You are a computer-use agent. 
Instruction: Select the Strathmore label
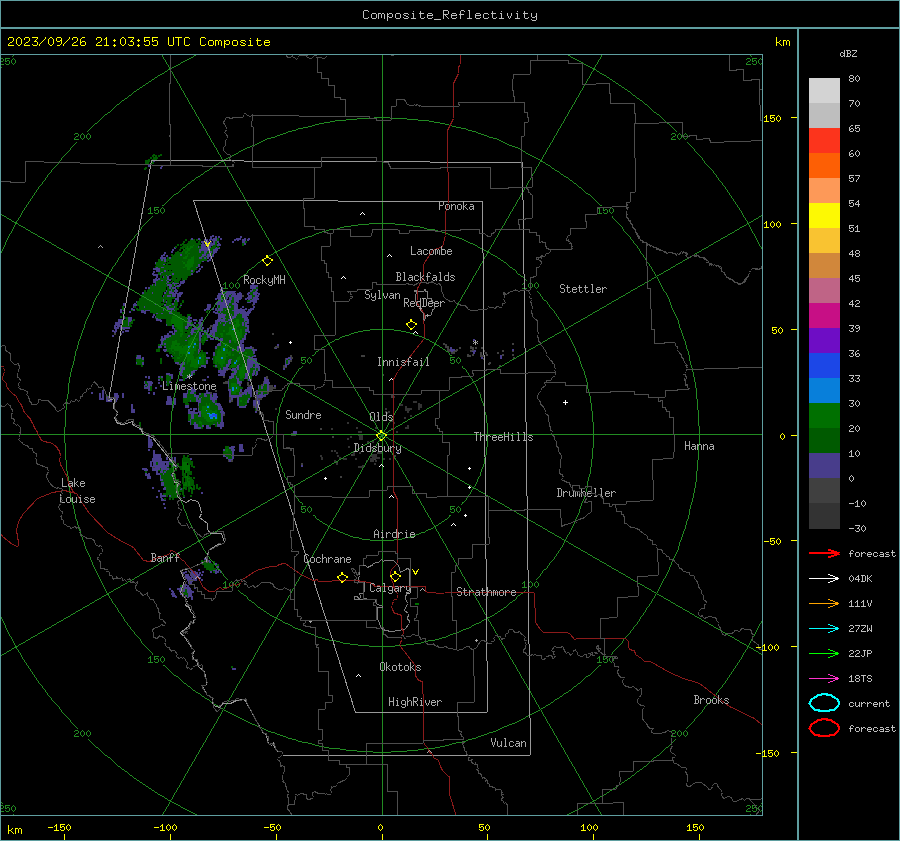tap(486, 592)
